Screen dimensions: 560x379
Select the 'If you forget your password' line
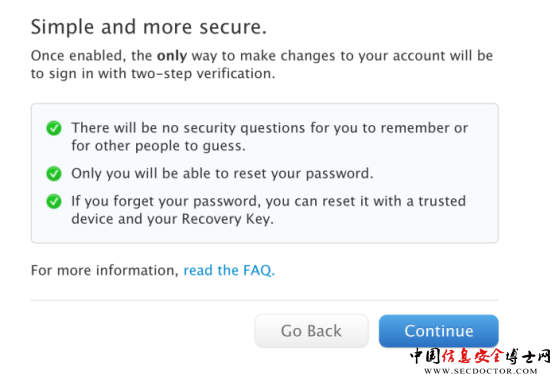(269, 201)
